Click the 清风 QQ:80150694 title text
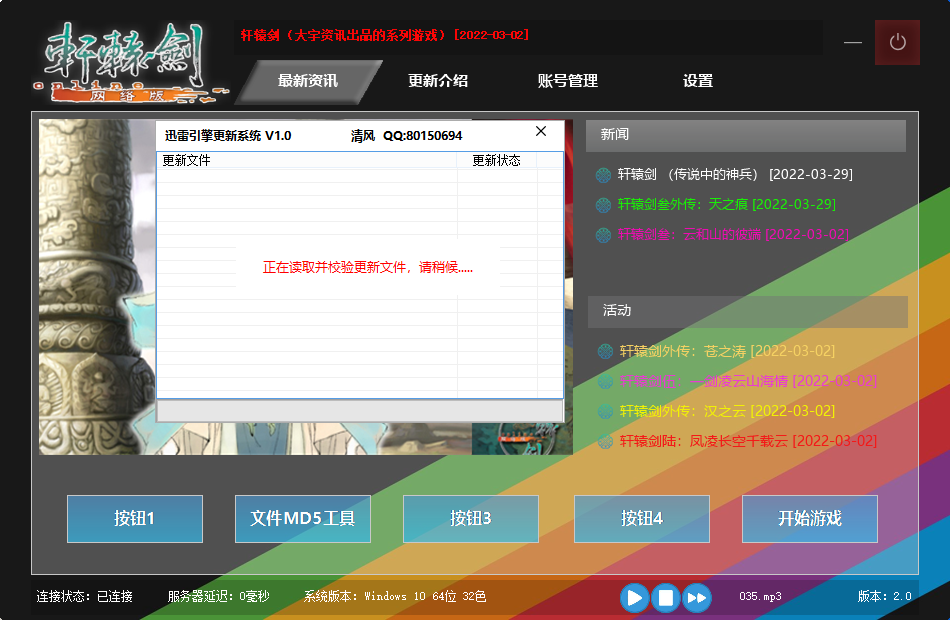 [x=407, y=136]
